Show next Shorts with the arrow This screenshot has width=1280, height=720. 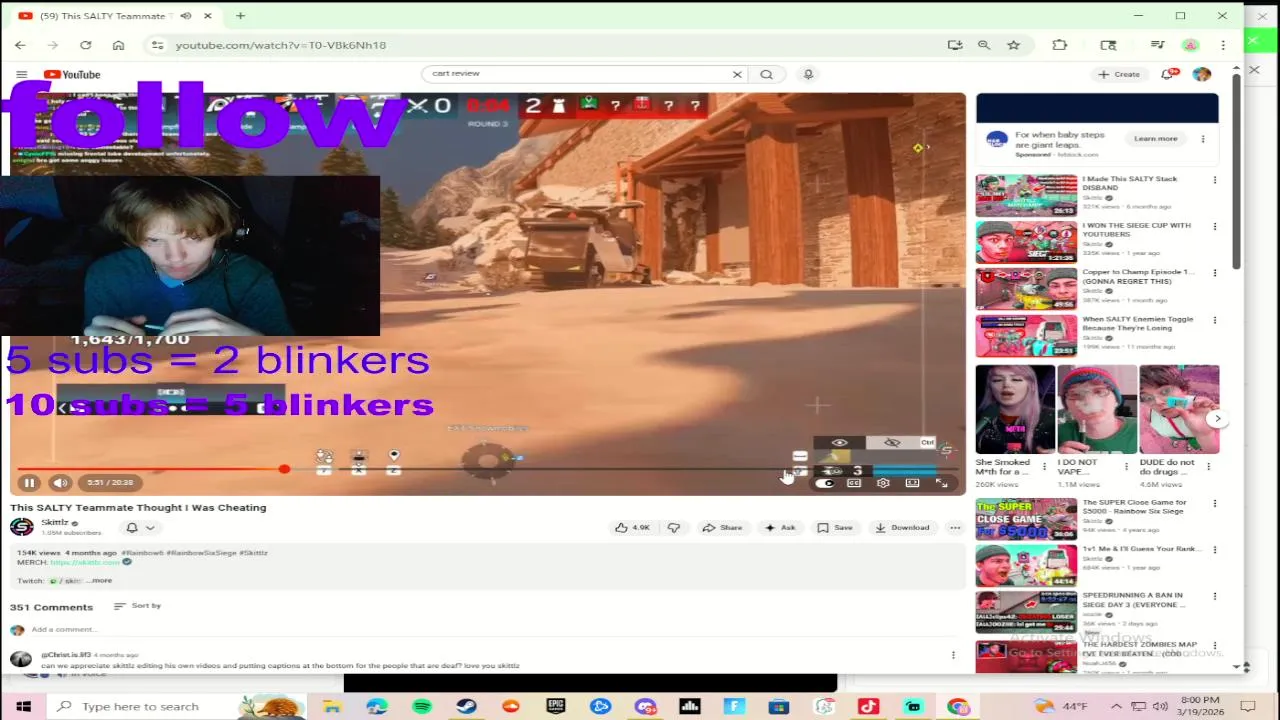[x=1217, y=419]
